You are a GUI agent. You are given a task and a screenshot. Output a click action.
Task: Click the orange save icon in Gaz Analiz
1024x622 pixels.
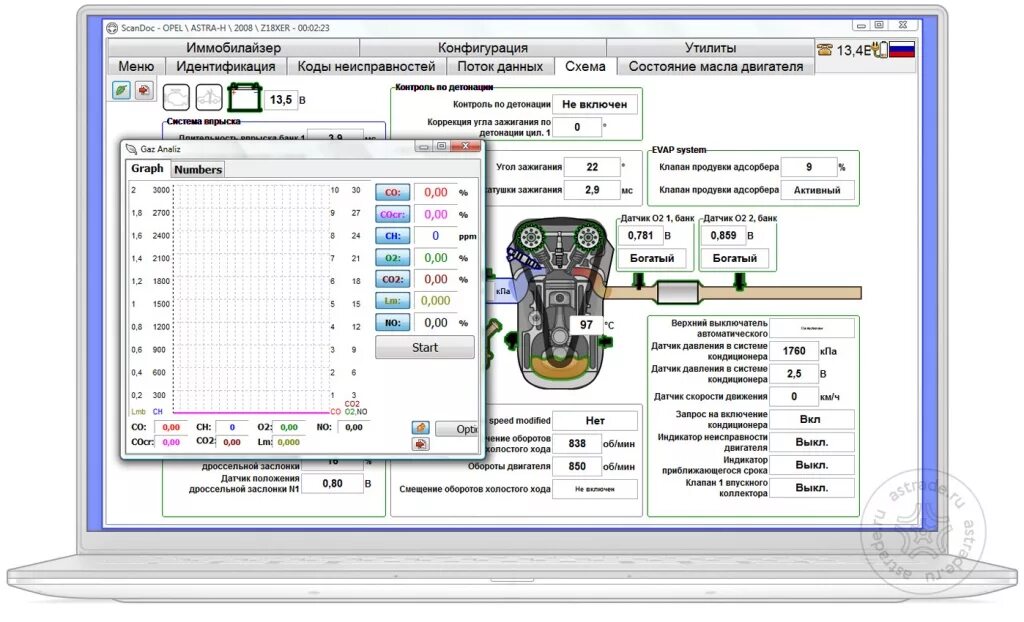[421, 427]
